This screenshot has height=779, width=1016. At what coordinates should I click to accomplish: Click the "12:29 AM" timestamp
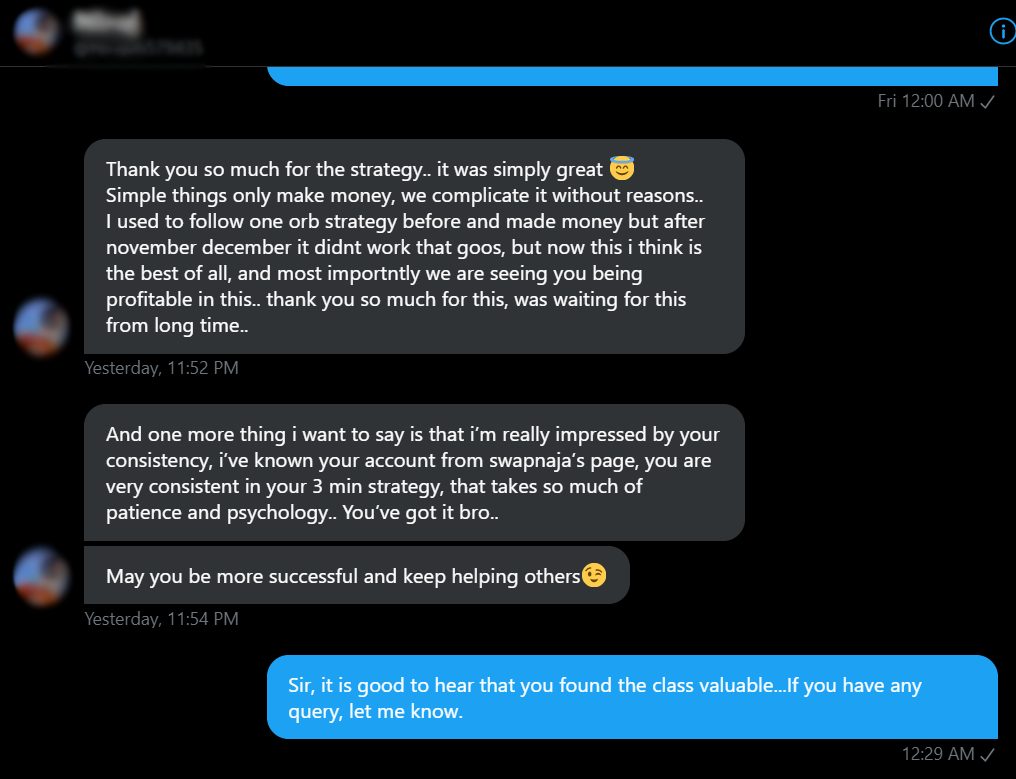937,753
